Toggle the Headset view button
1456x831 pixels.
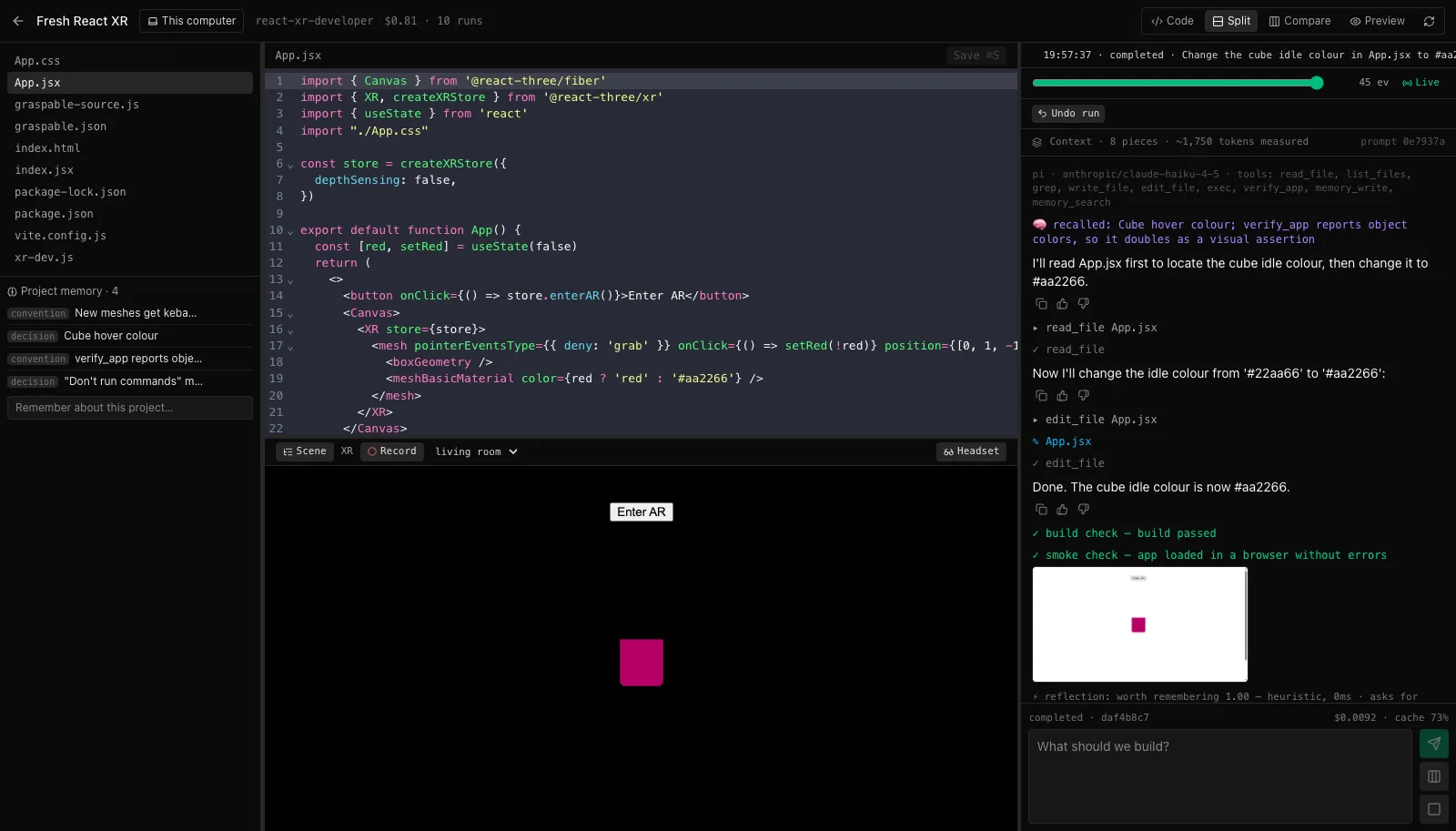click(971, 451)
